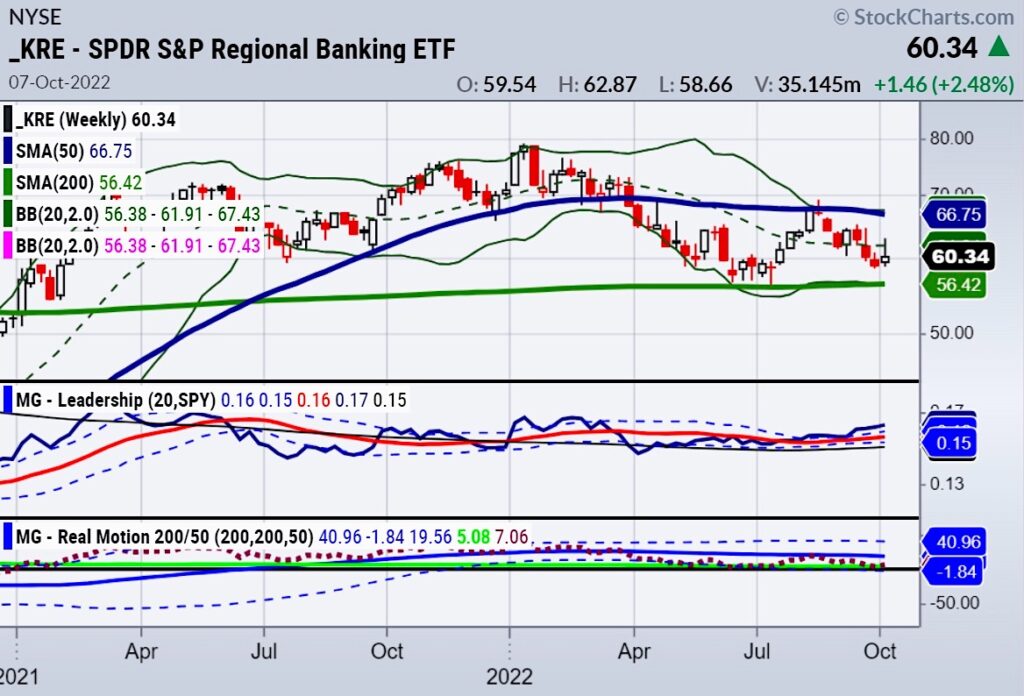Click the +1.46 (+2.48%) change text

point(944,84)
